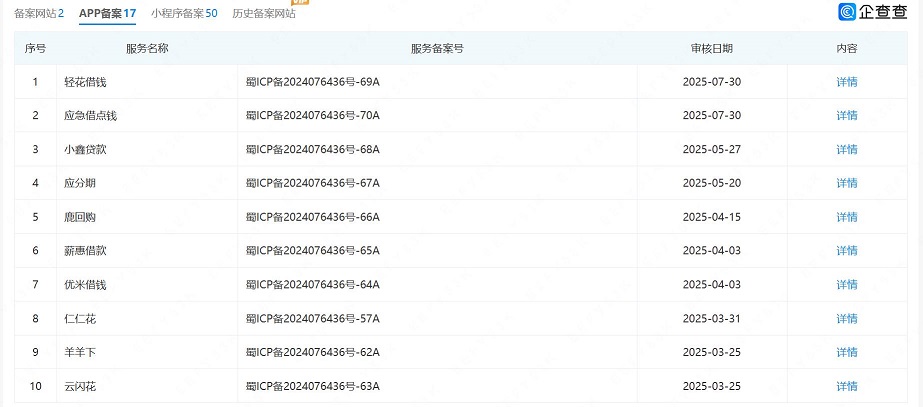Screen dimensions: 923x407
Task: View 详情 of 云闪花
Action: (847, 386)
